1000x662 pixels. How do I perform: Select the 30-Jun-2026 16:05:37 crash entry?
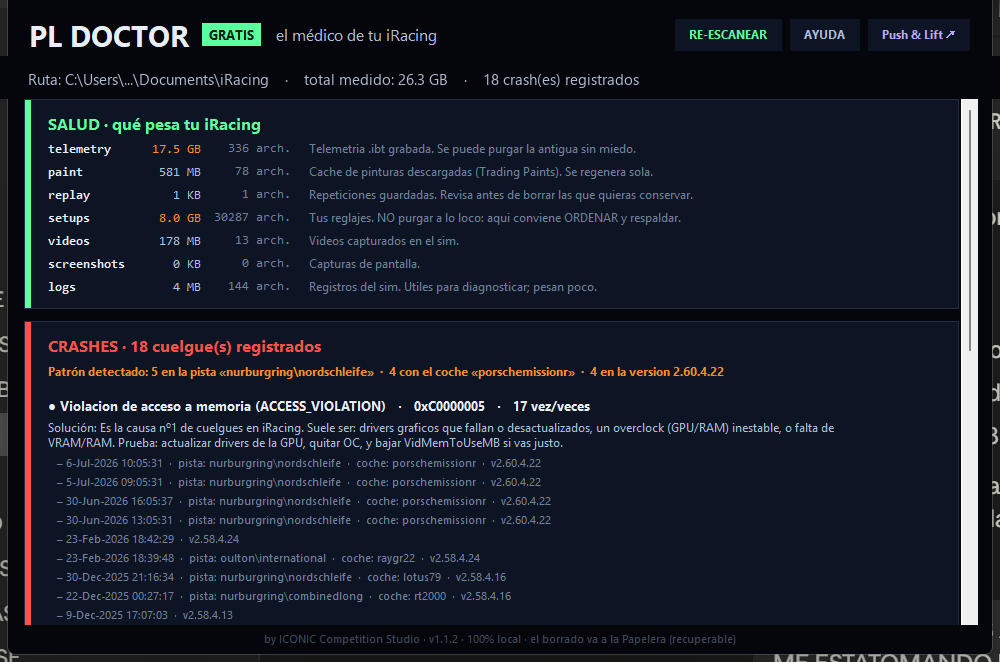pos(304,501)
